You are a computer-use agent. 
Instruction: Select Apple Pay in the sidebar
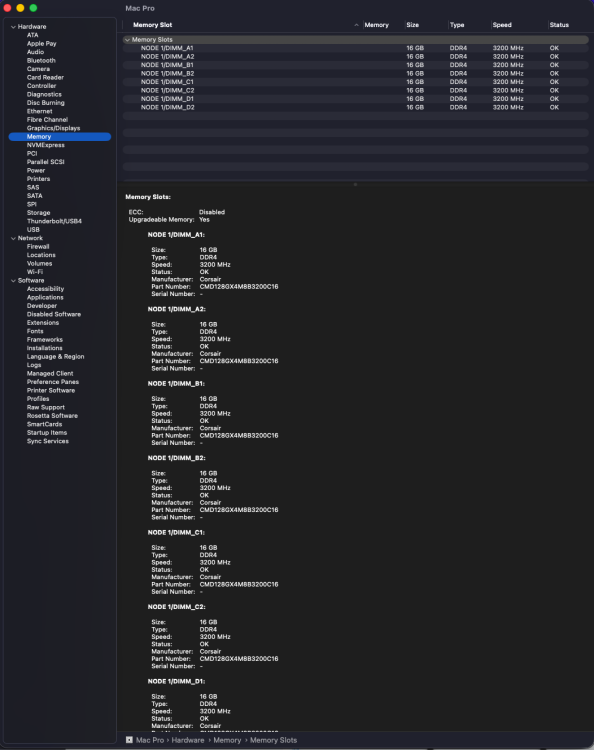click(42, 44)
